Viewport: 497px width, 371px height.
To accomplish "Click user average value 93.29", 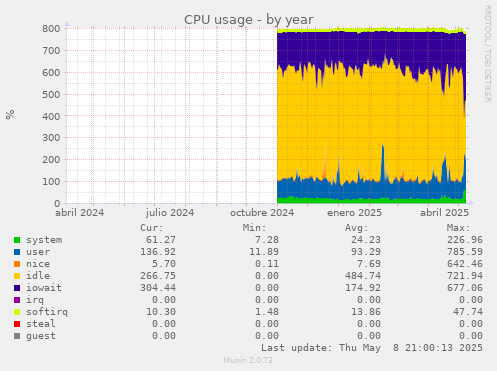I will click(366, 252).
